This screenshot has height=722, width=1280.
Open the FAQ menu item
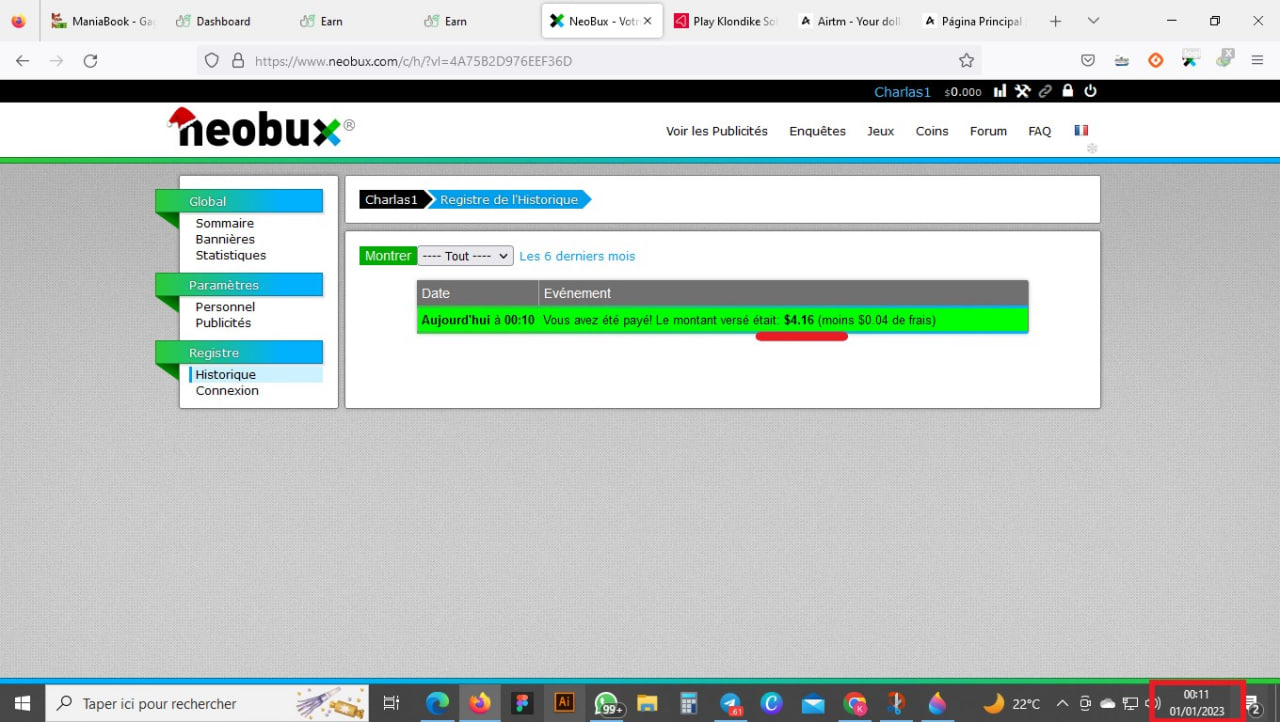pyautogui.click(x=1040, y=131)
